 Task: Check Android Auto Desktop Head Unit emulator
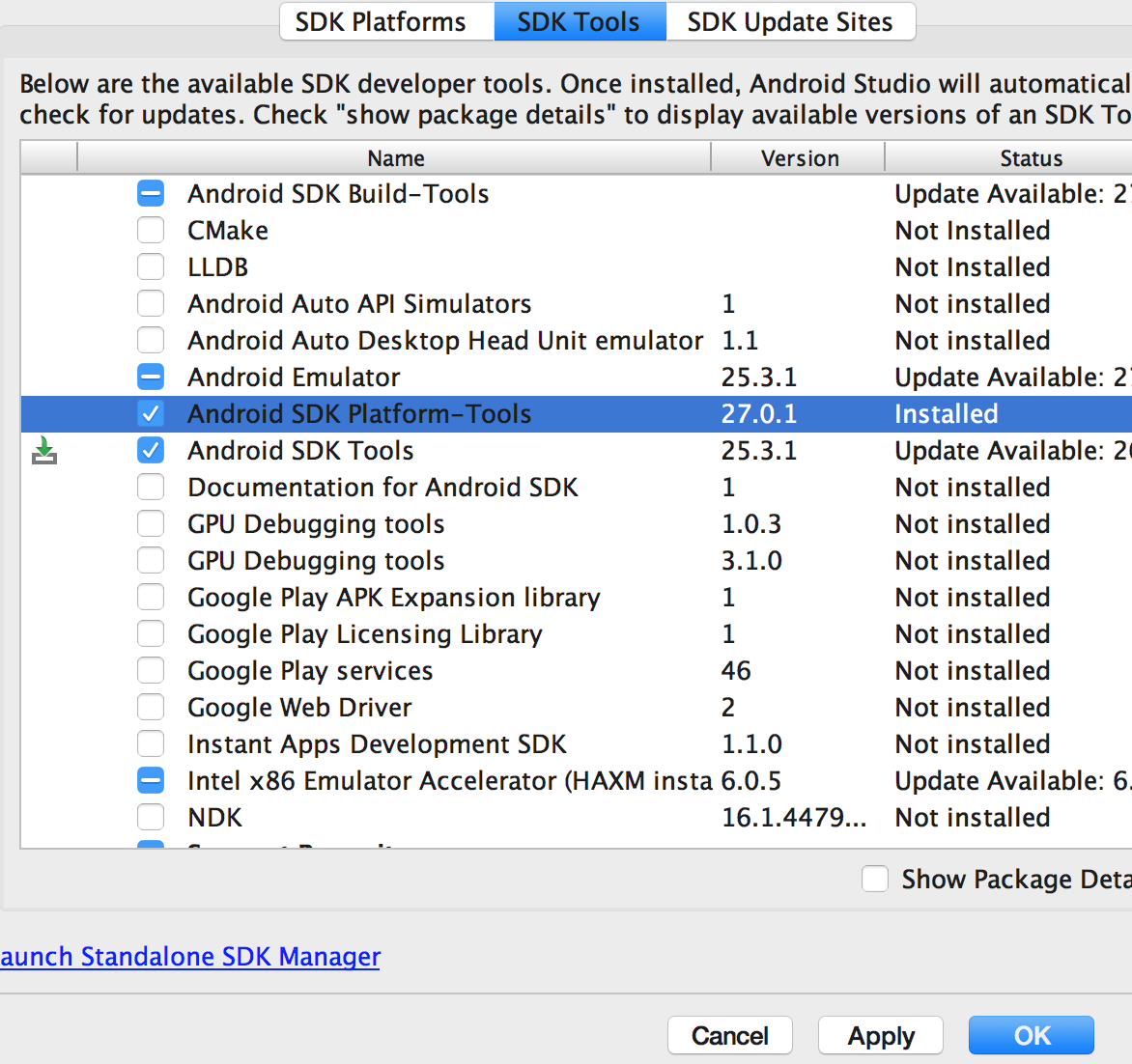(151, 340)
